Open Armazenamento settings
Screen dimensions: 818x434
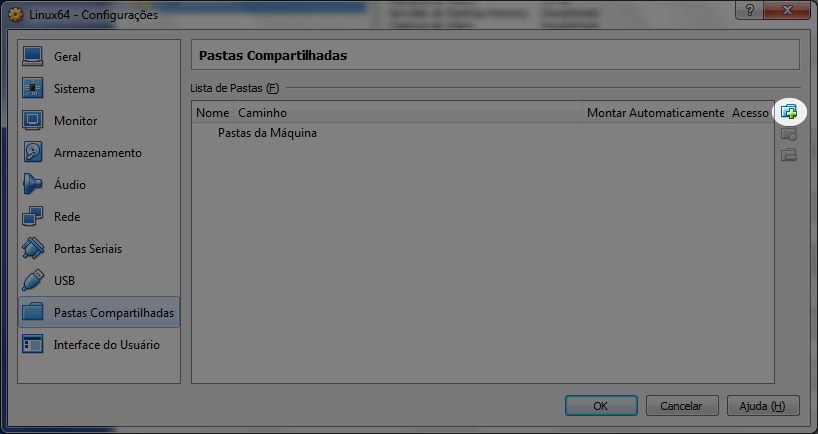[99, 153]
